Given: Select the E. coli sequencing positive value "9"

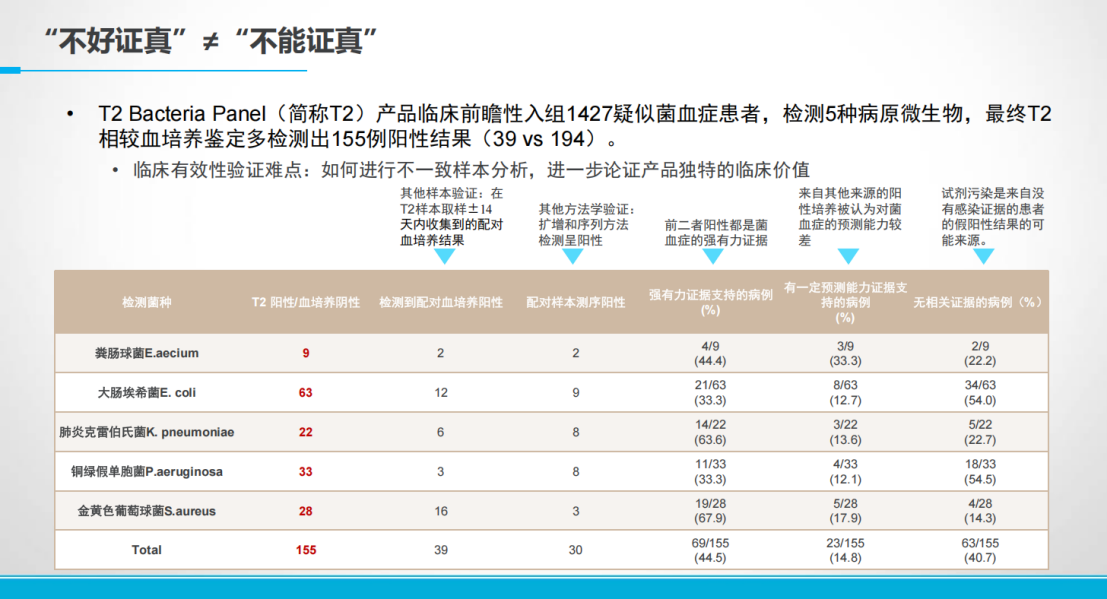Looking at the screenshot, I should [576, 393].
